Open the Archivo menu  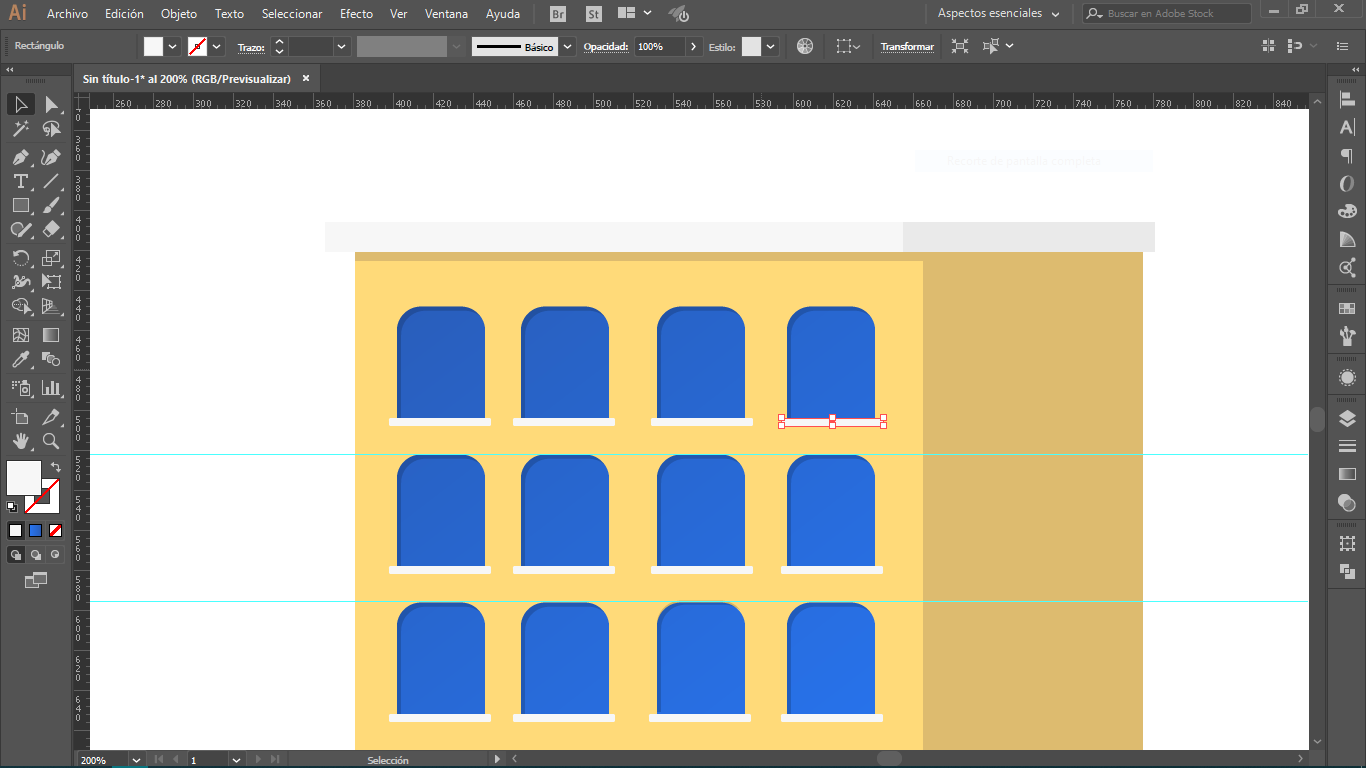[x=67, y=14]
